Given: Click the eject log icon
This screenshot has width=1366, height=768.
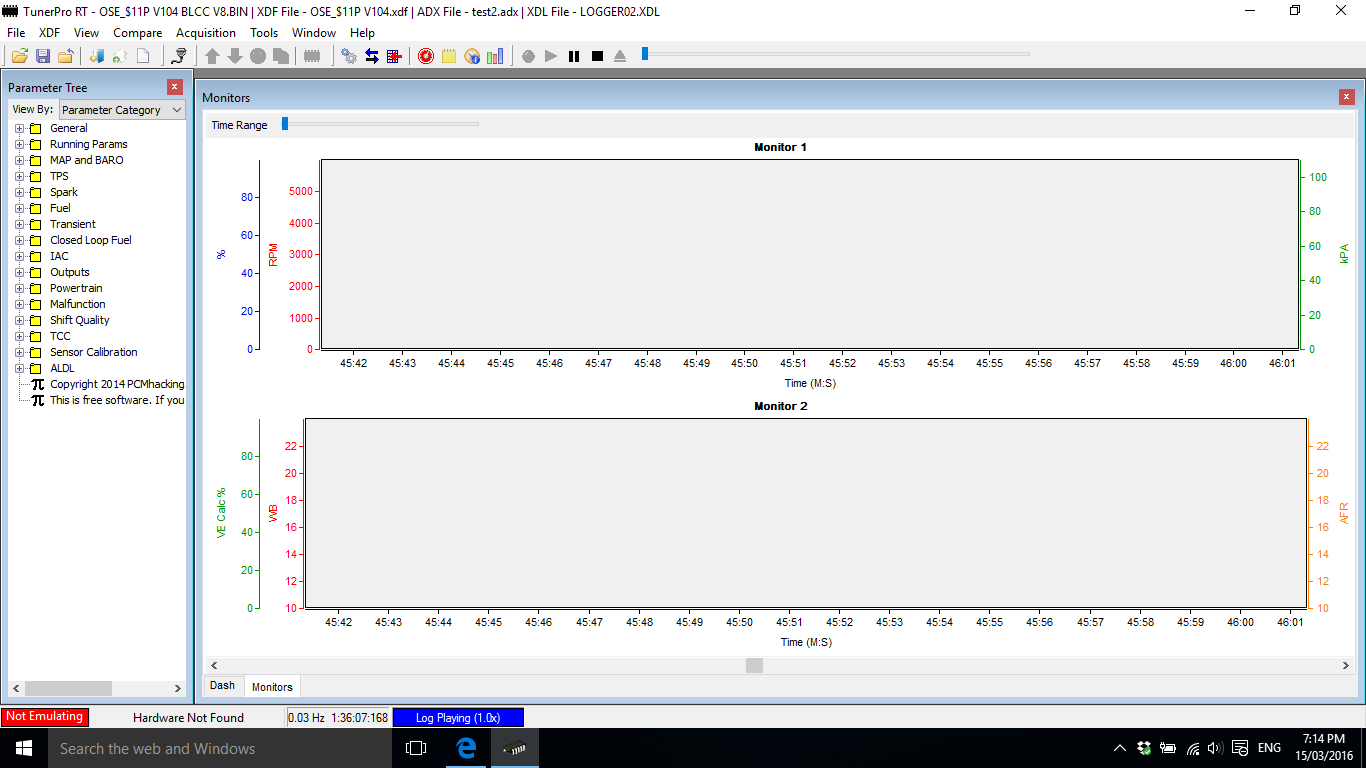Looking at the screenshot, I should click(620, 56).
